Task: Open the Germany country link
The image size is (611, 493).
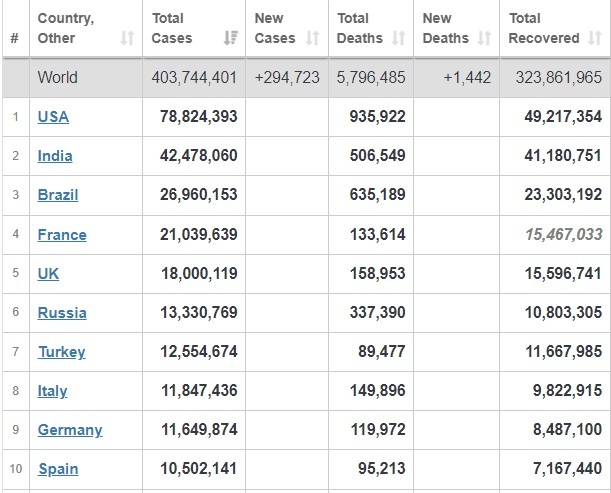Action: [x=70, y=430]
